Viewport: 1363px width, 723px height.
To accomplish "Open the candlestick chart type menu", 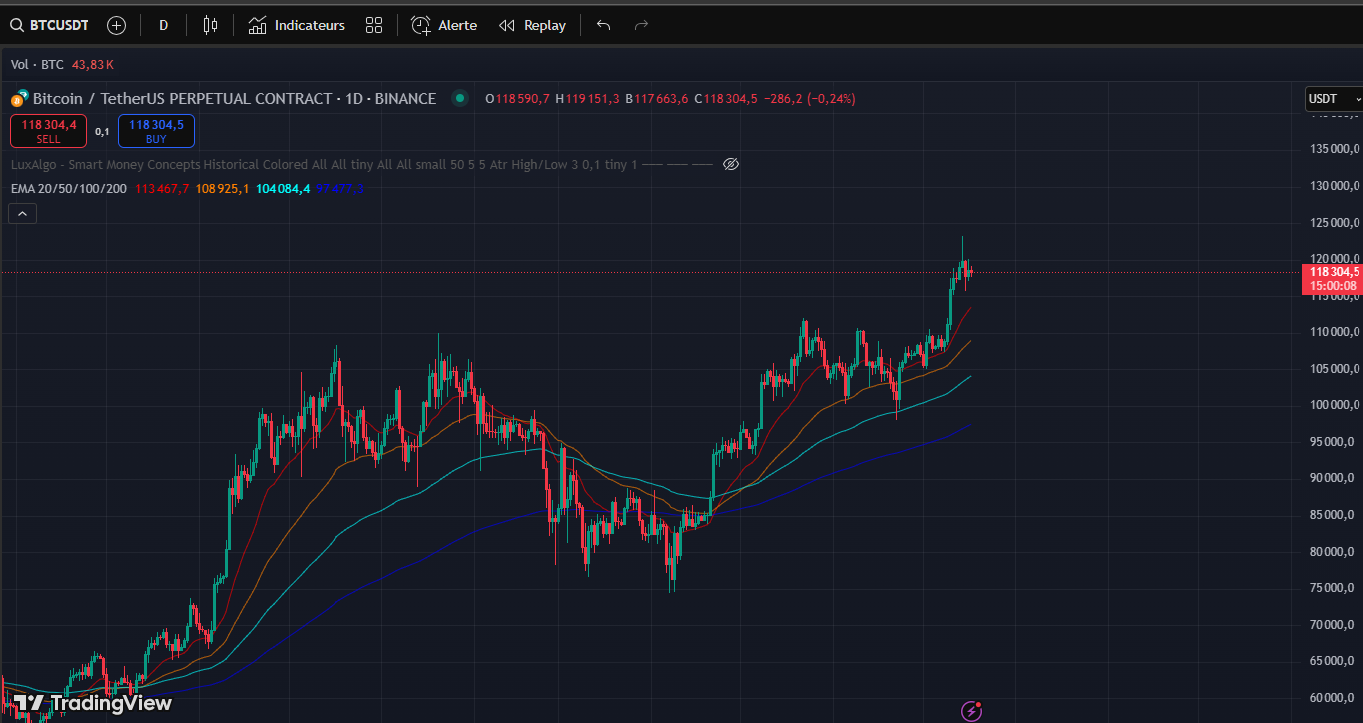I will click(210, 25).
